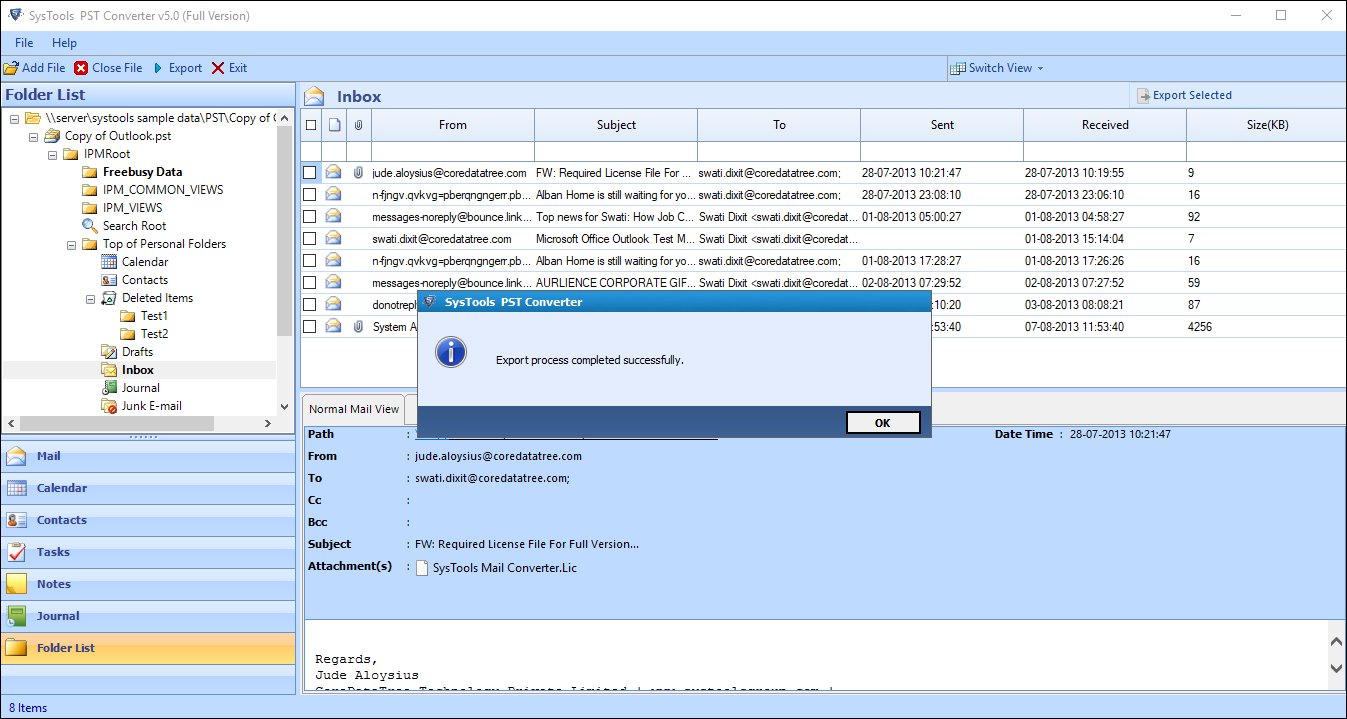The width and height of the screenshot is (1347, 719).
Task: Click the Calendar icon in navigation pane
Action: (16, 488)
